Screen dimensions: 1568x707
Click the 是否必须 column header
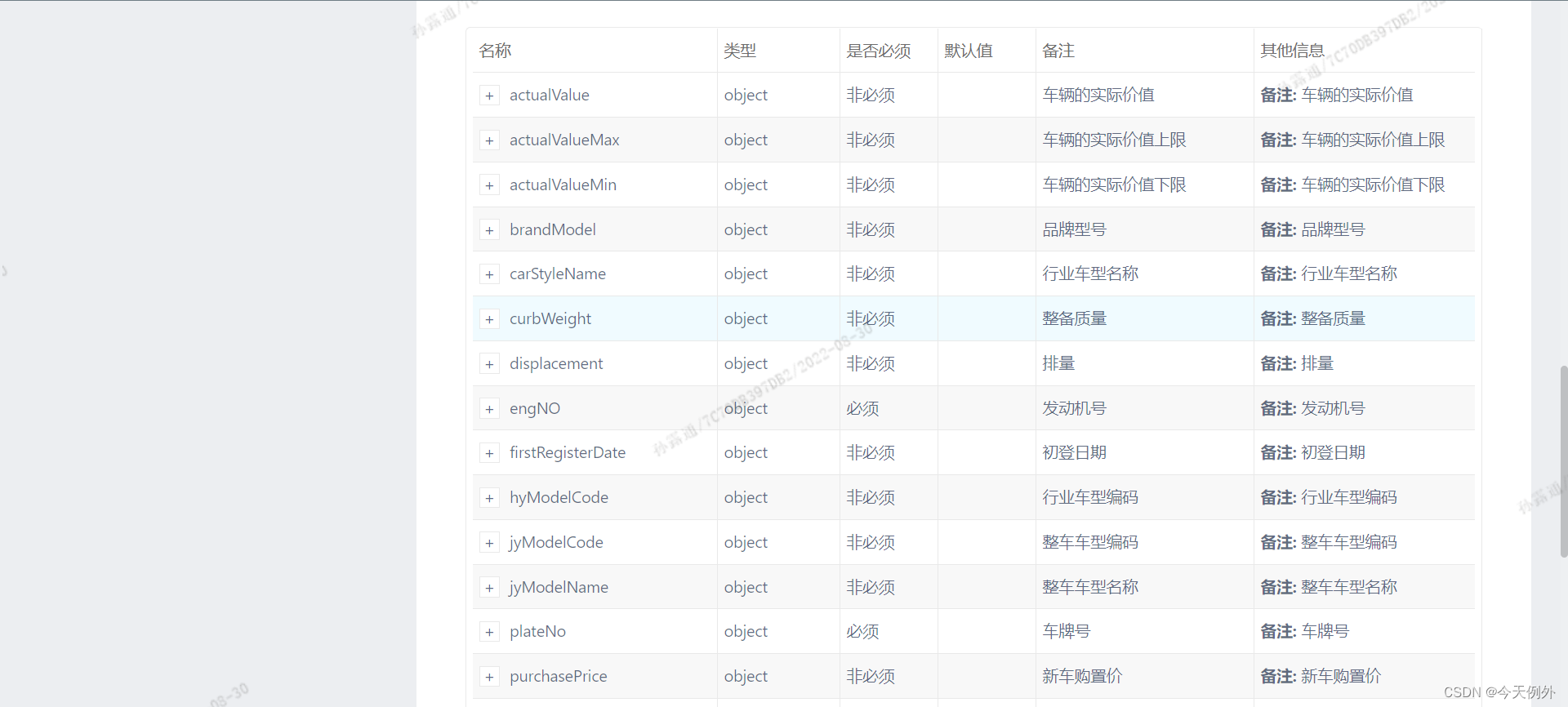879,51
